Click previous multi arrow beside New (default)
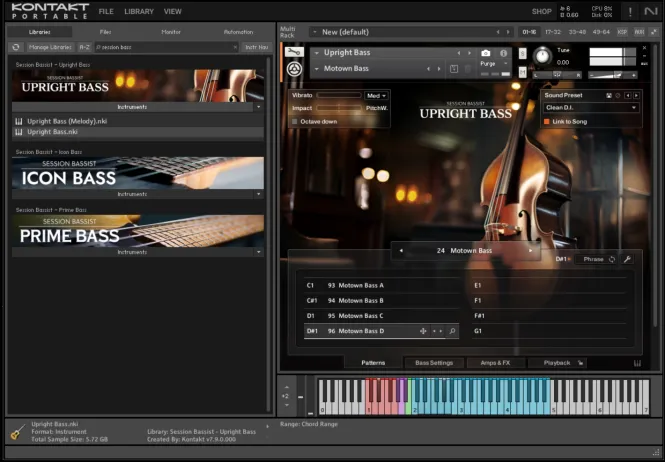The image size is (665, 462). pyautogui.click(x=498, y=32)
